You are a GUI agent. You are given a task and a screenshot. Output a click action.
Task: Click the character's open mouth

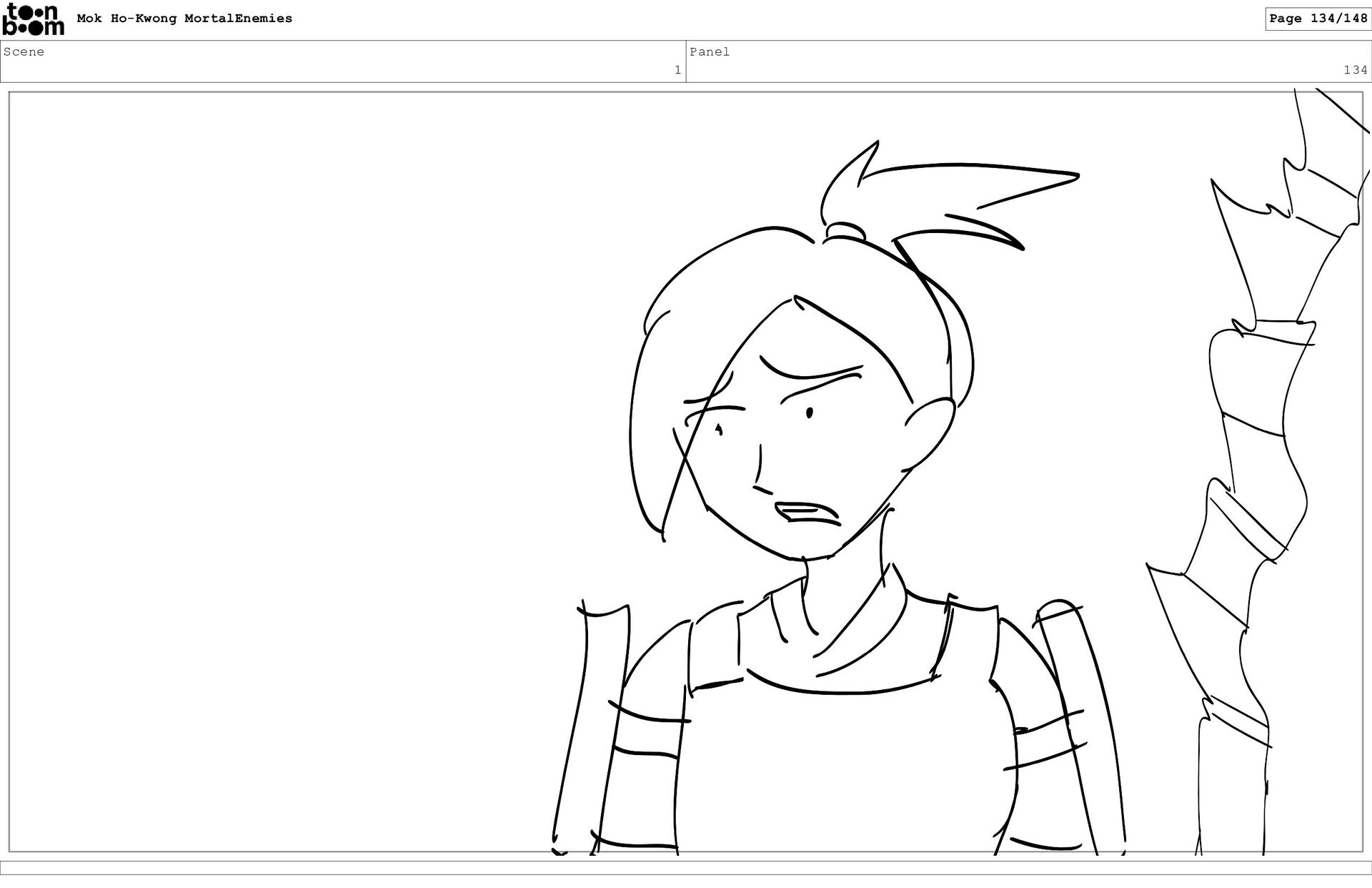(x=807, y=513)
